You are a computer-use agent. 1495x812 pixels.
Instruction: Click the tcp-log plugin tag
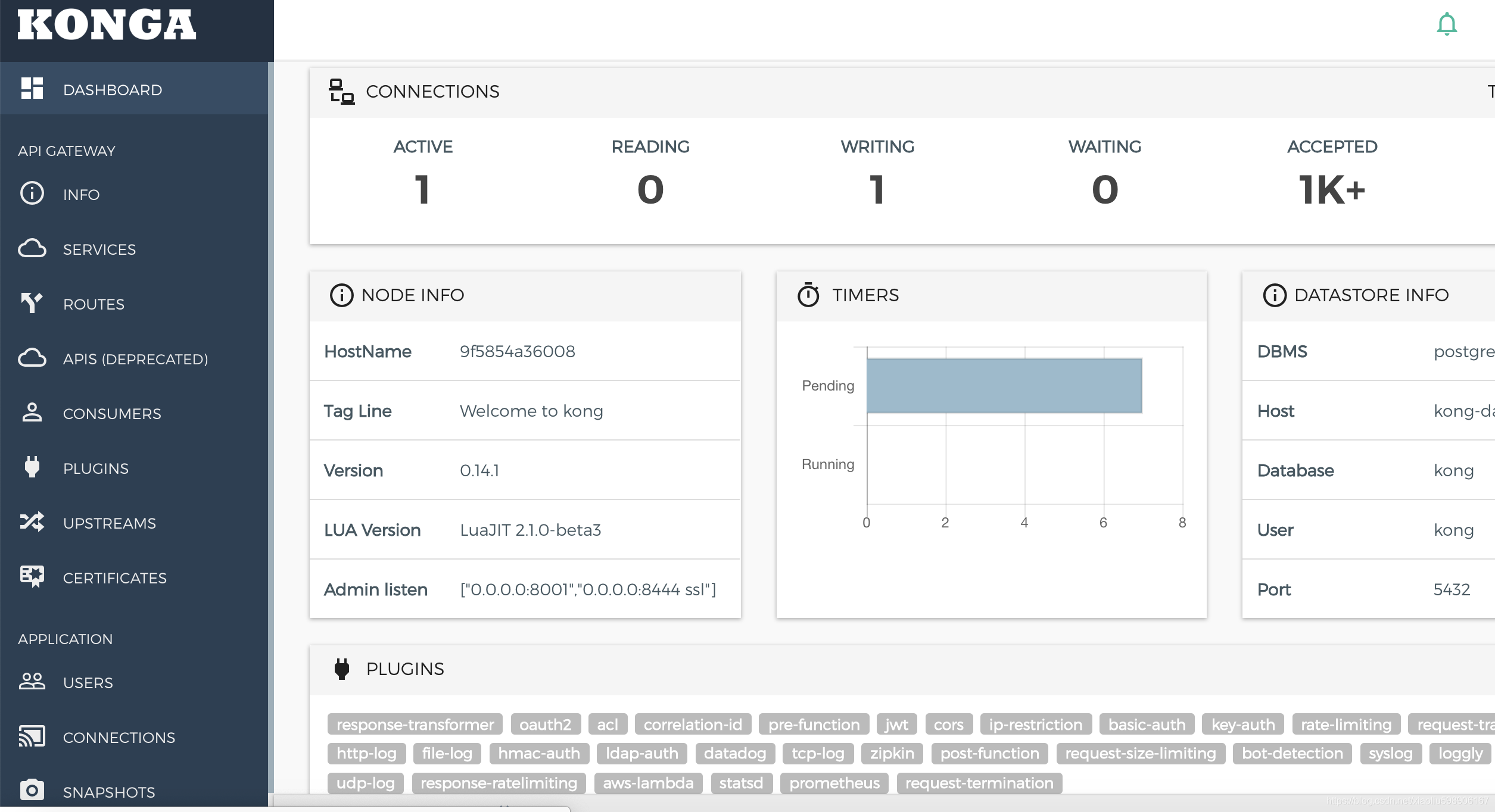(818, 753)
